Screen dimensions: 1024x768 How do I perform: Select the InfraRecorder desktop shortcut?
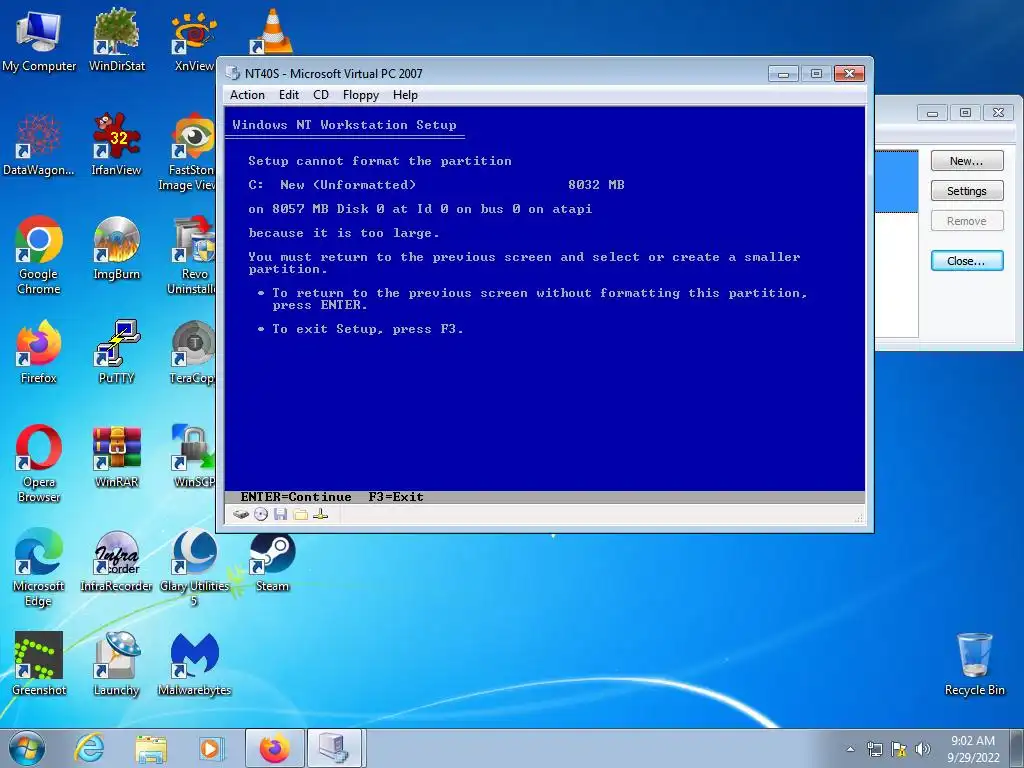pos(116,561)
